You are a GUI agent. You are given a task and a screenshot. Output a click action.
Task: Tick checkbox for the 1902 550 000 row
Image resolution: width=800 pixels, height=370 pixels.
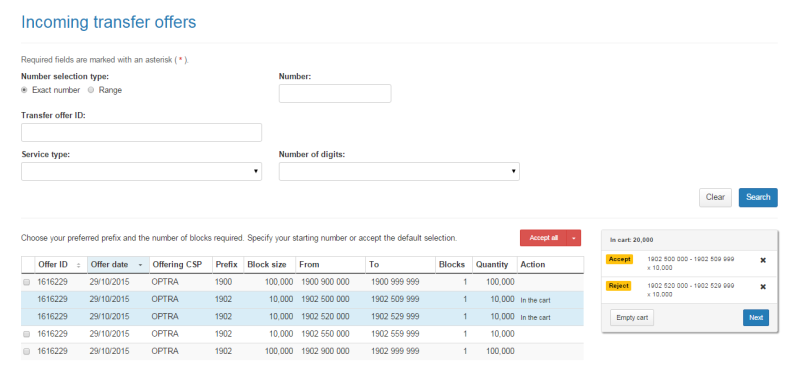click(27, 334)
